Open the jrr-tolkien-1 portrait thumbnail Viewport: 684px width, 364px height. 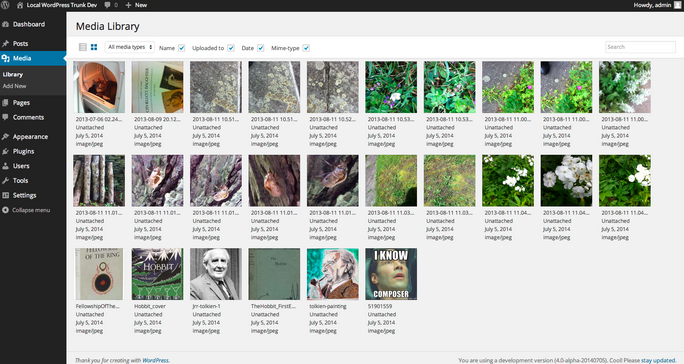tap(216, 274)
